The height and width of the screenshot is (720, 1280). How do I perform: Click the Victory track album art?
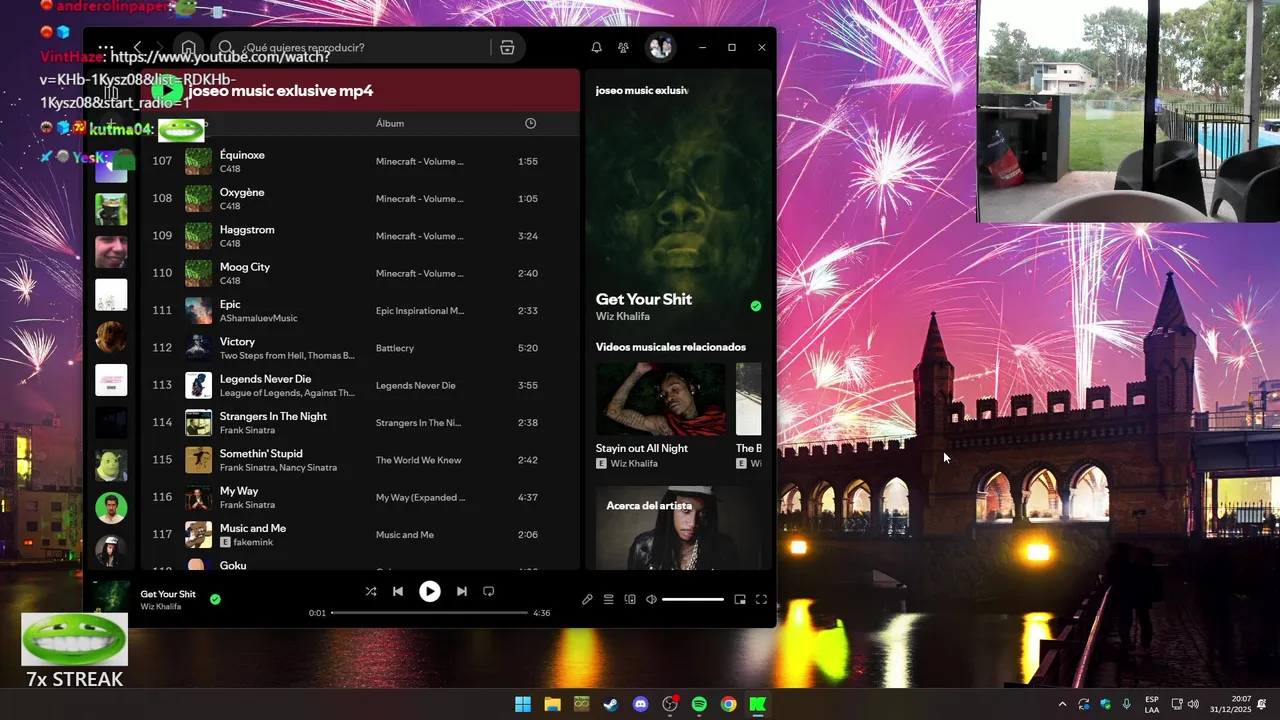click(198, 348)
